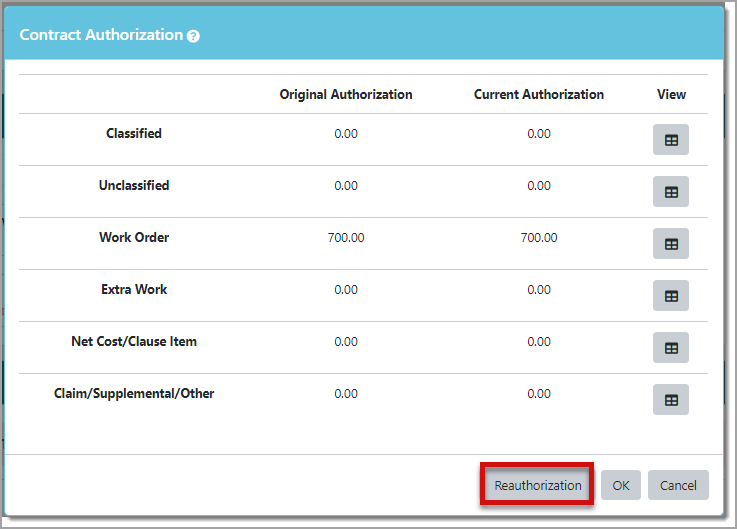Click the Contract Authorization dialog title
The image size is (737, 529).
pyautogui.click(x=101, y=35)
